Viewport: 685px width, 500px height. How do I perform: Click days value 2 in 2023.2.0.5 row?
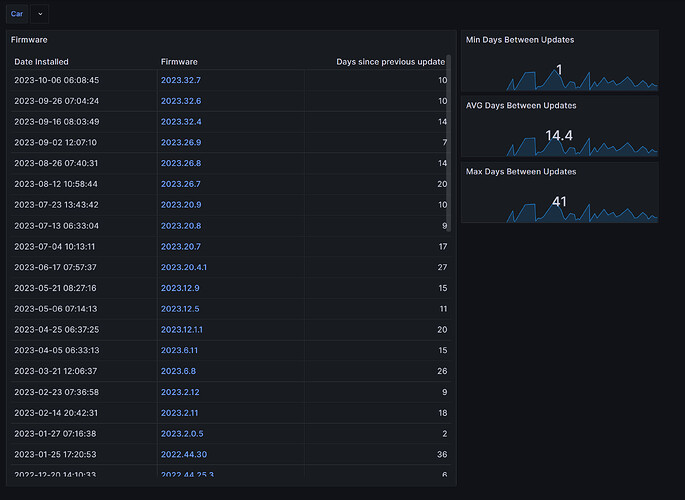pyautogui.click(x=445, y=434)
